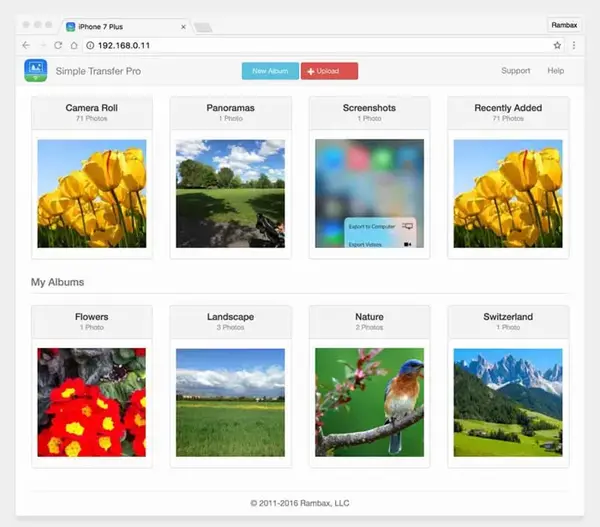This screenshot has height=527, width=600.
Task: Open the Support link
Action: [x=515, y=70]
